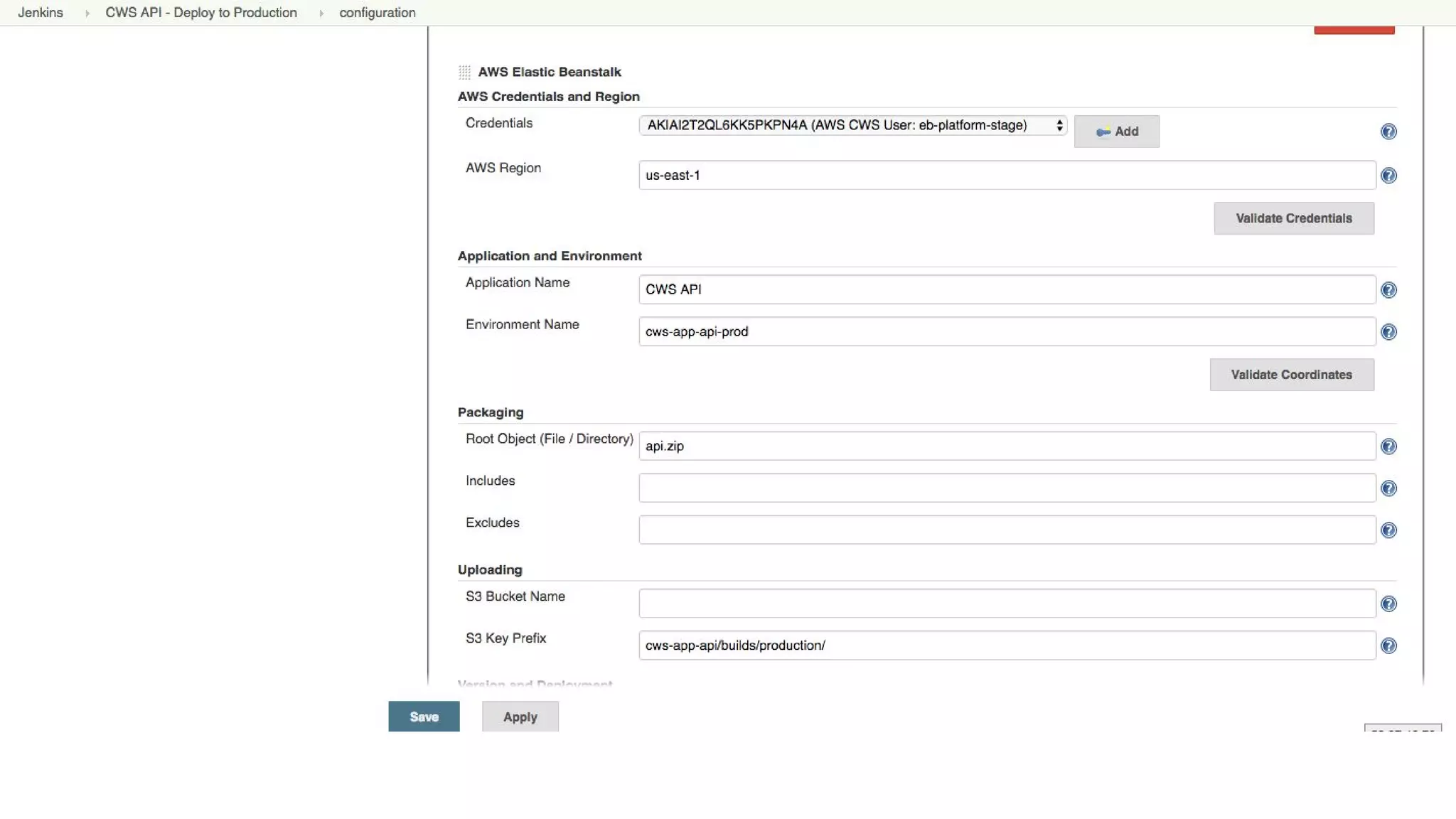Apply the configuration changes
This screenshot has height=819, width=1456.
[x=520, y=717]
